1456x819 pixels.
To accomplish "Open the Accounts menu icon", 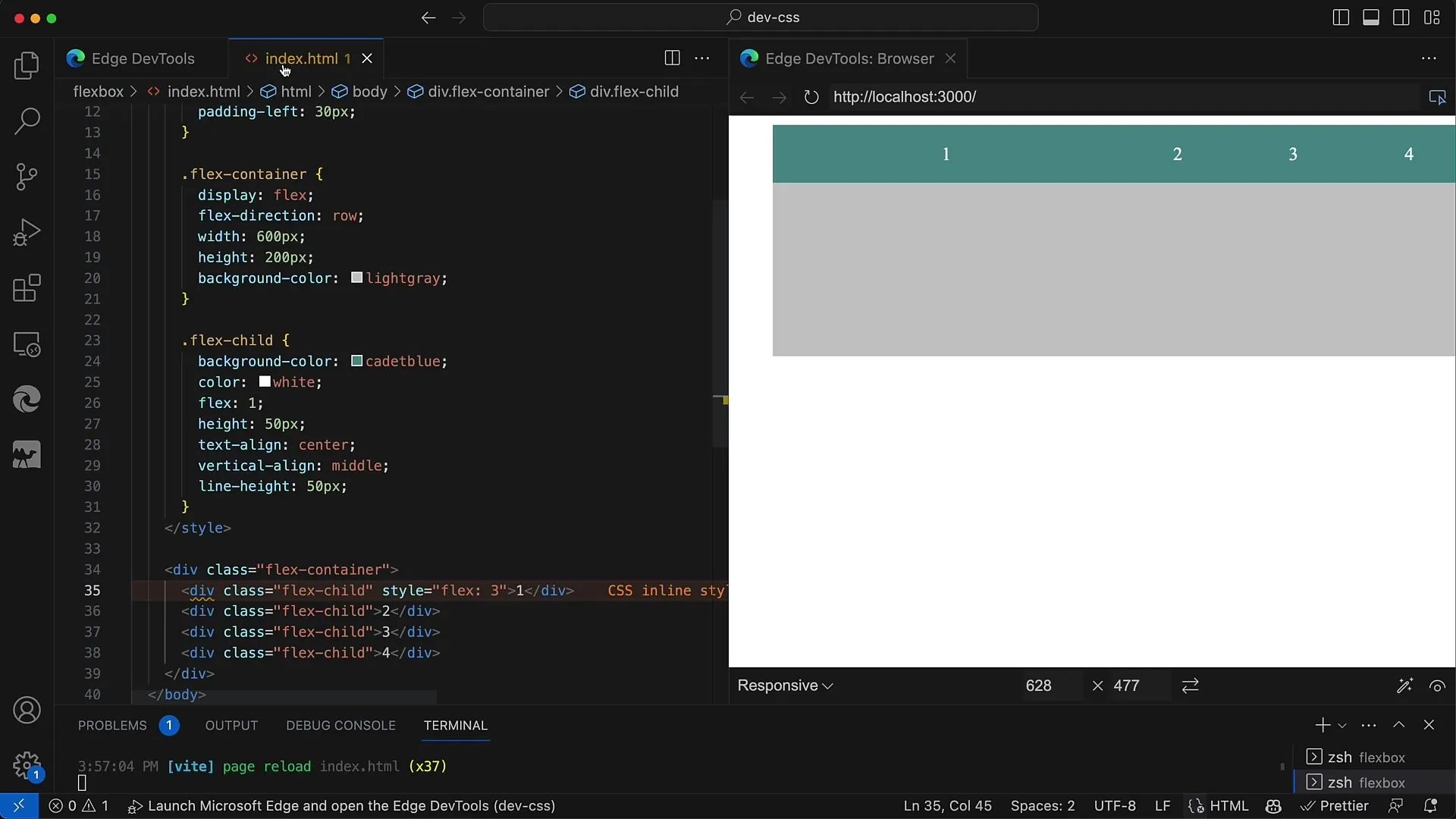I will pyautogui.click(x=27, y=711).
